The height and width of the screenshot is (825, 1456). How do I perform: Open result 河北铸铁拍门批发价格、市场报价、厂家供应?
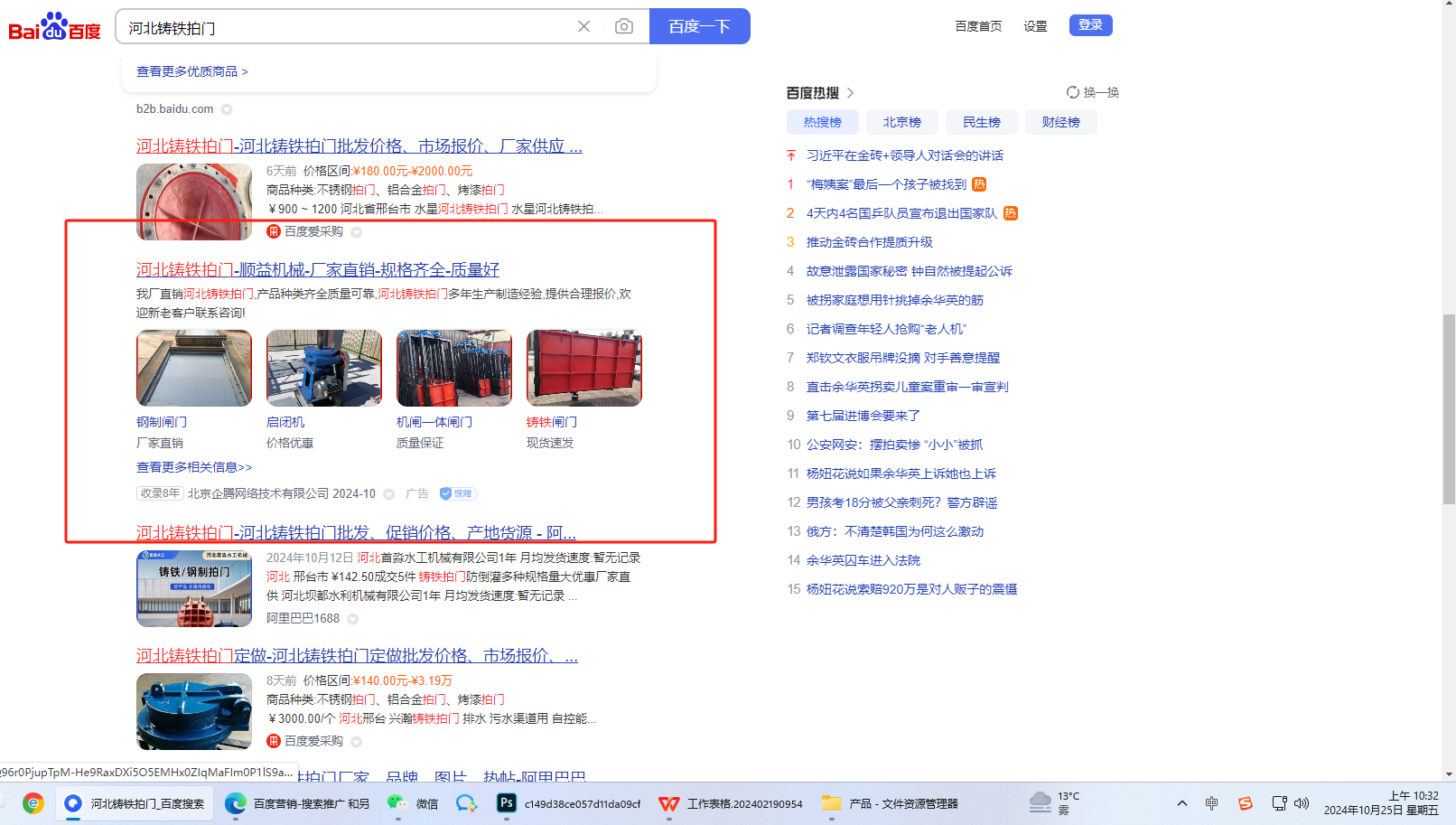click(359, 145)
